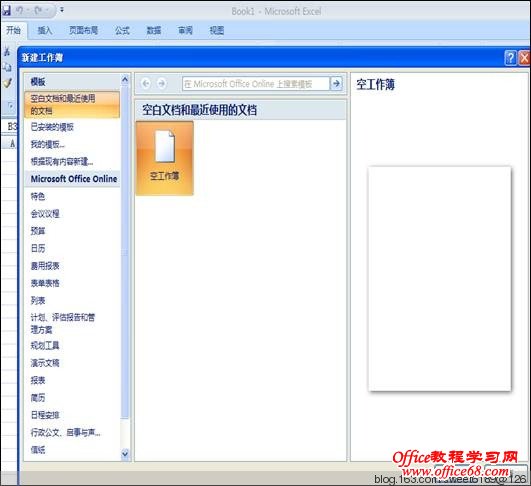Click the template list scroll down arrow
Viewport: 531px width, 486px height.
(125, 453)
